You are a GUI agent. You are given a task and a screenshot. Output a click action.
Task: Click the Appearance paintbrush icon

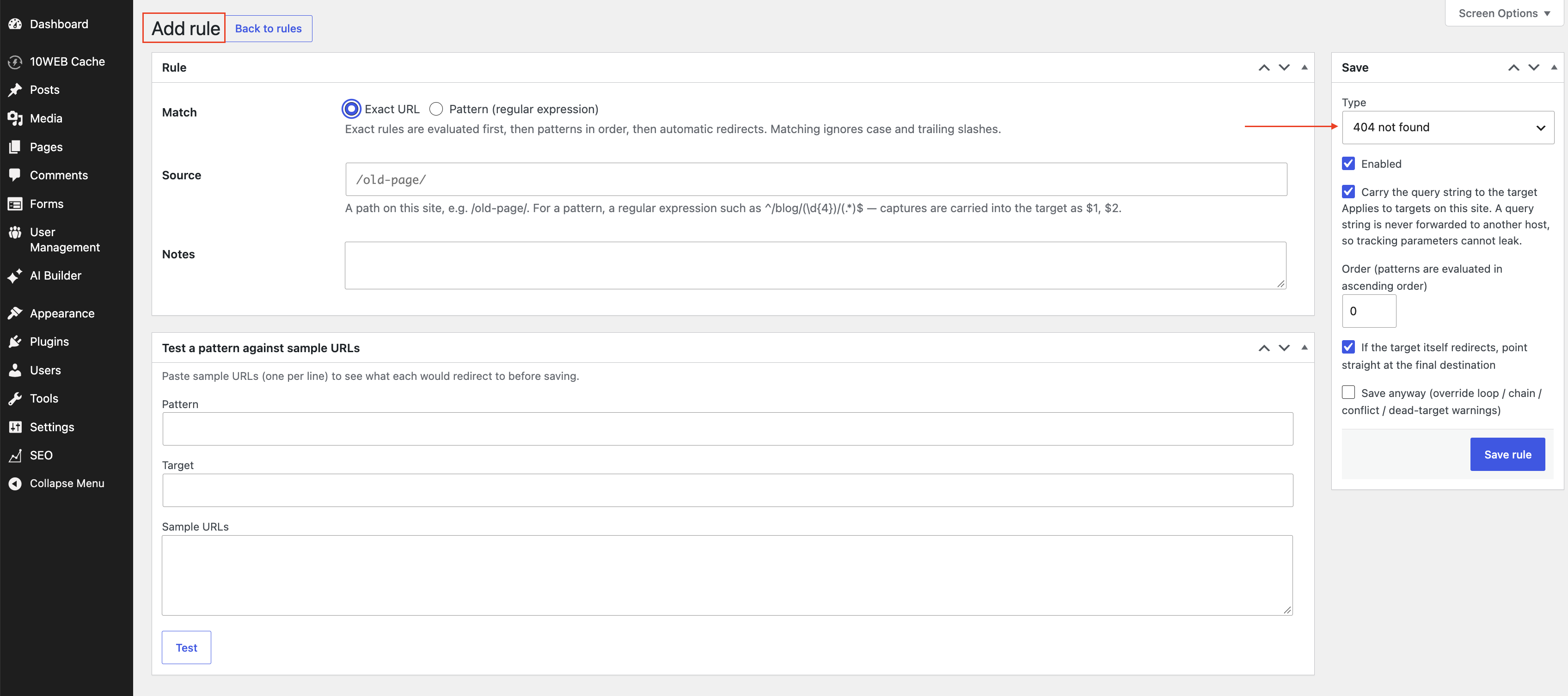[x=15, y=313]
